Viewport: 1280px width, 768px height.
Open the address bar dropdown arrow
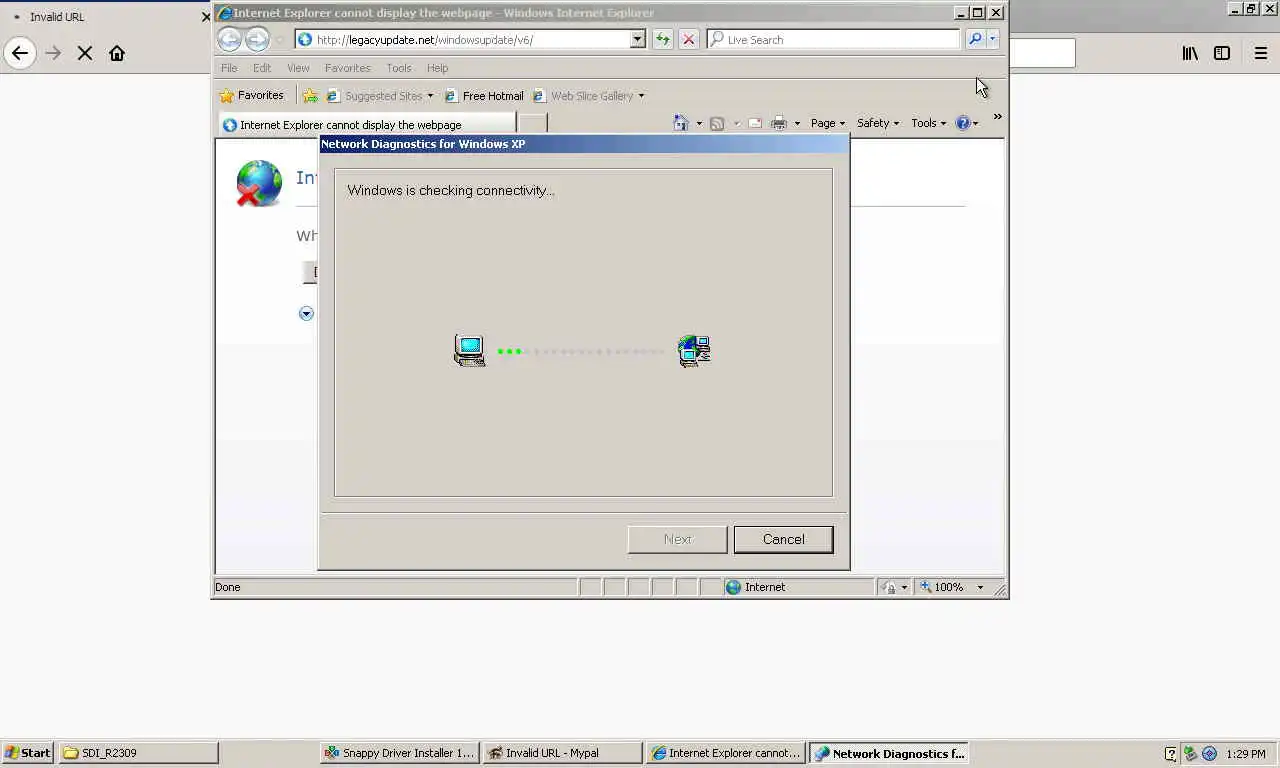coord(637,39)
